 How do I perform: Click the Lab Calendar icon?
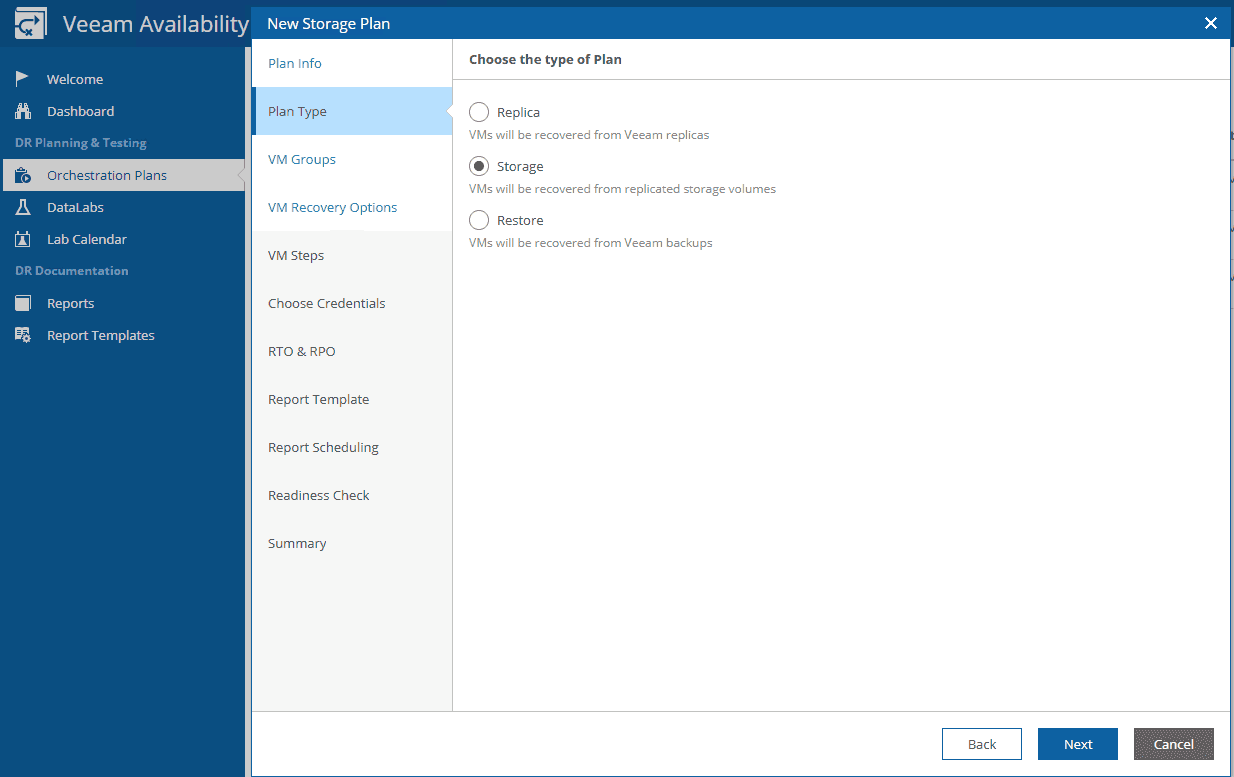coord(22,239)
